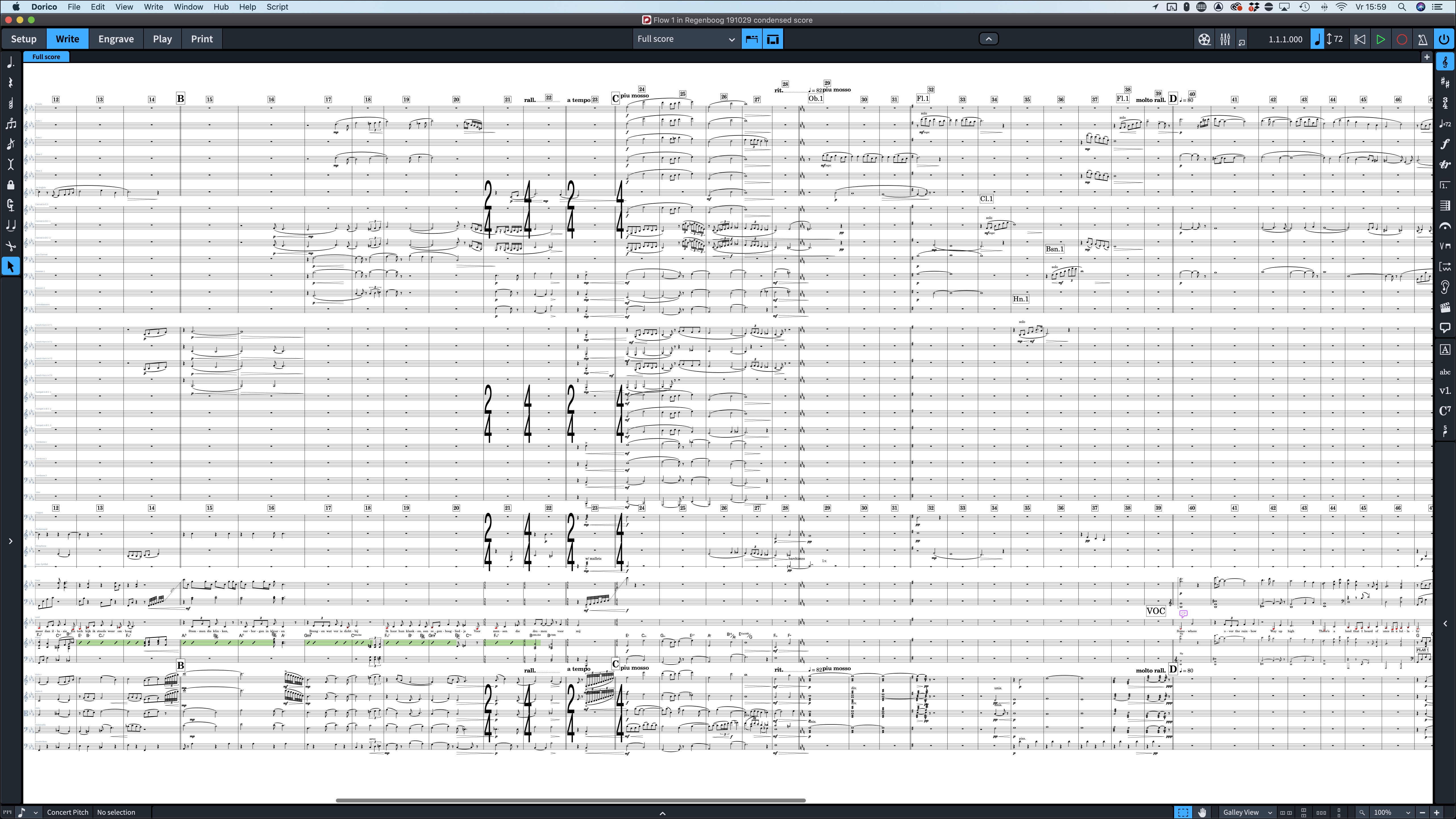This screenshot has height=819, width=1456.
Task: Click the 1.1.1.000 transport position display
Action: (1285, 39)
